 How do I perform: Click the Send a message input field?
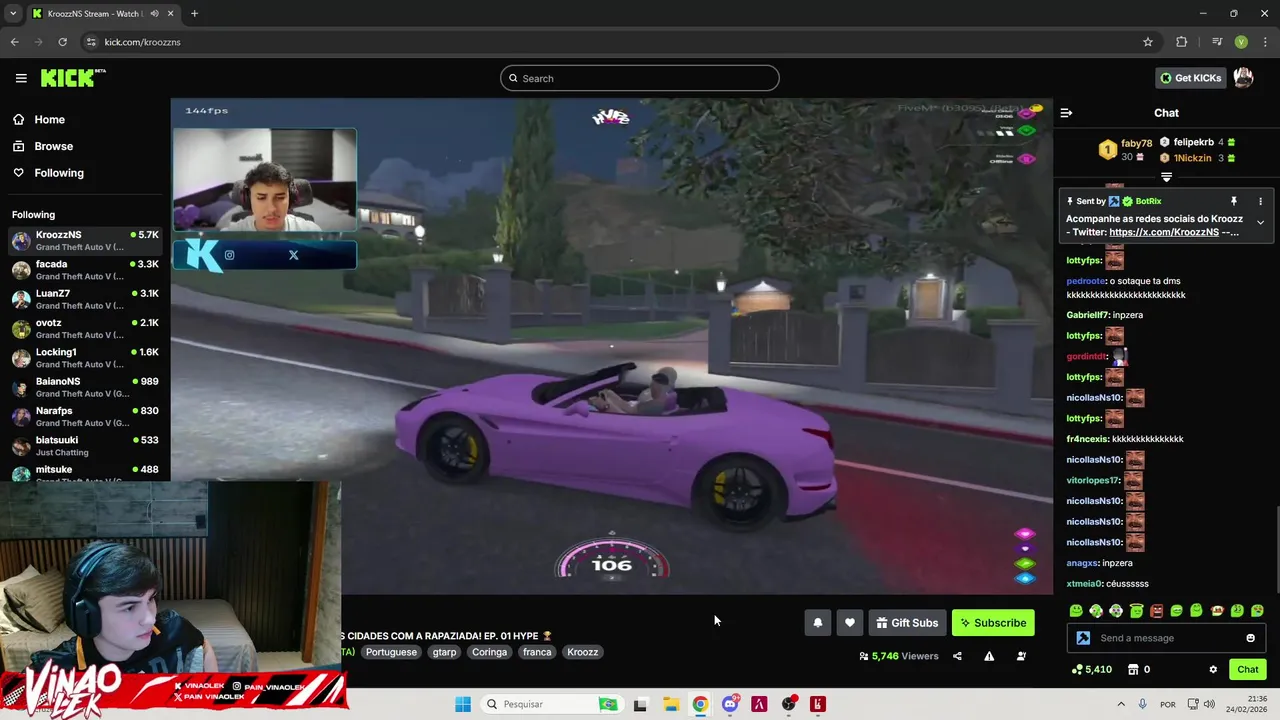[1165, 638]
